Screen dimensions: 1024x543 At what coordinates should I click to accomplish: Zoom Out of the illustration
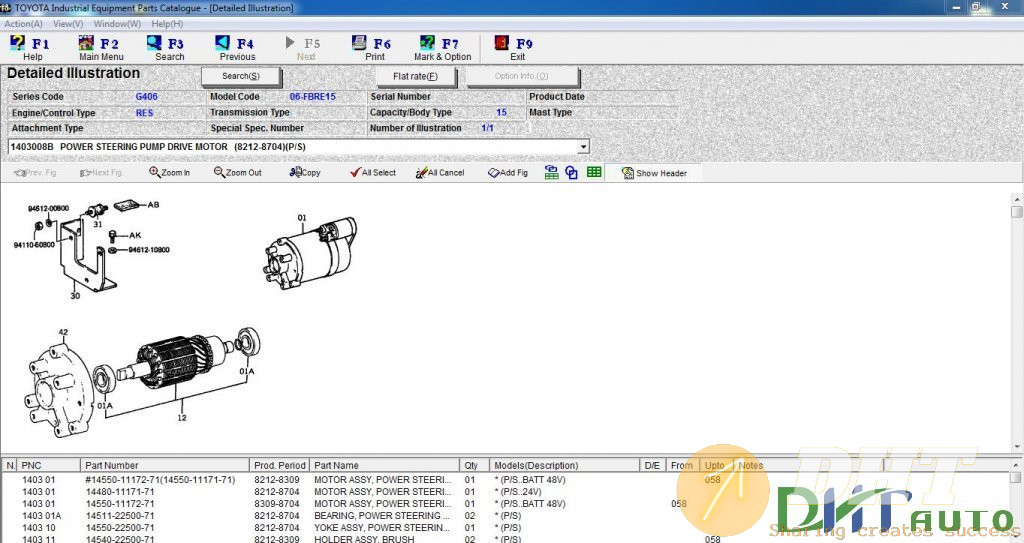(238, 173)
